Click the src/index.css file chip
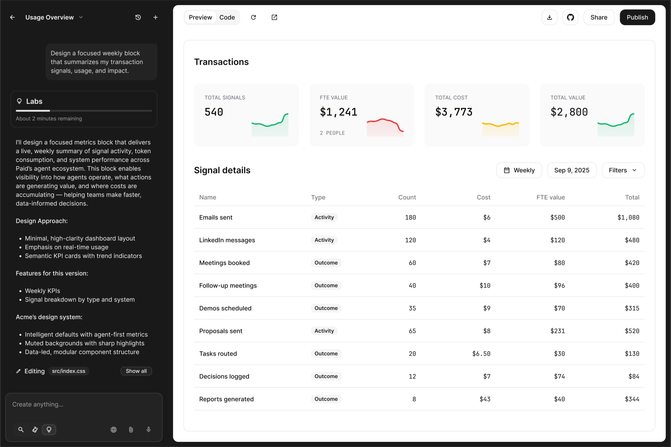 pos(69,371)
